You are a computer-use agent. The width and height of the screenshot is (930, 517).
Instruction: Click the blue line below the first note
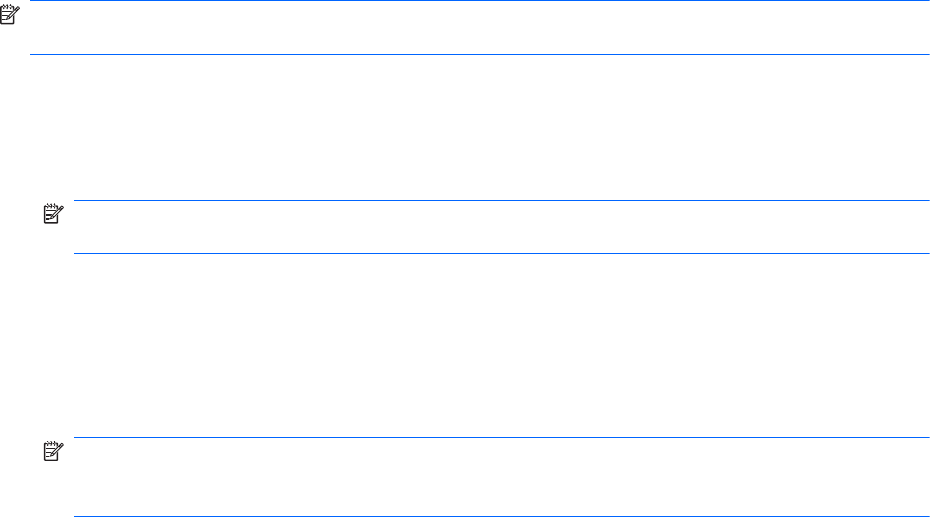470,54
